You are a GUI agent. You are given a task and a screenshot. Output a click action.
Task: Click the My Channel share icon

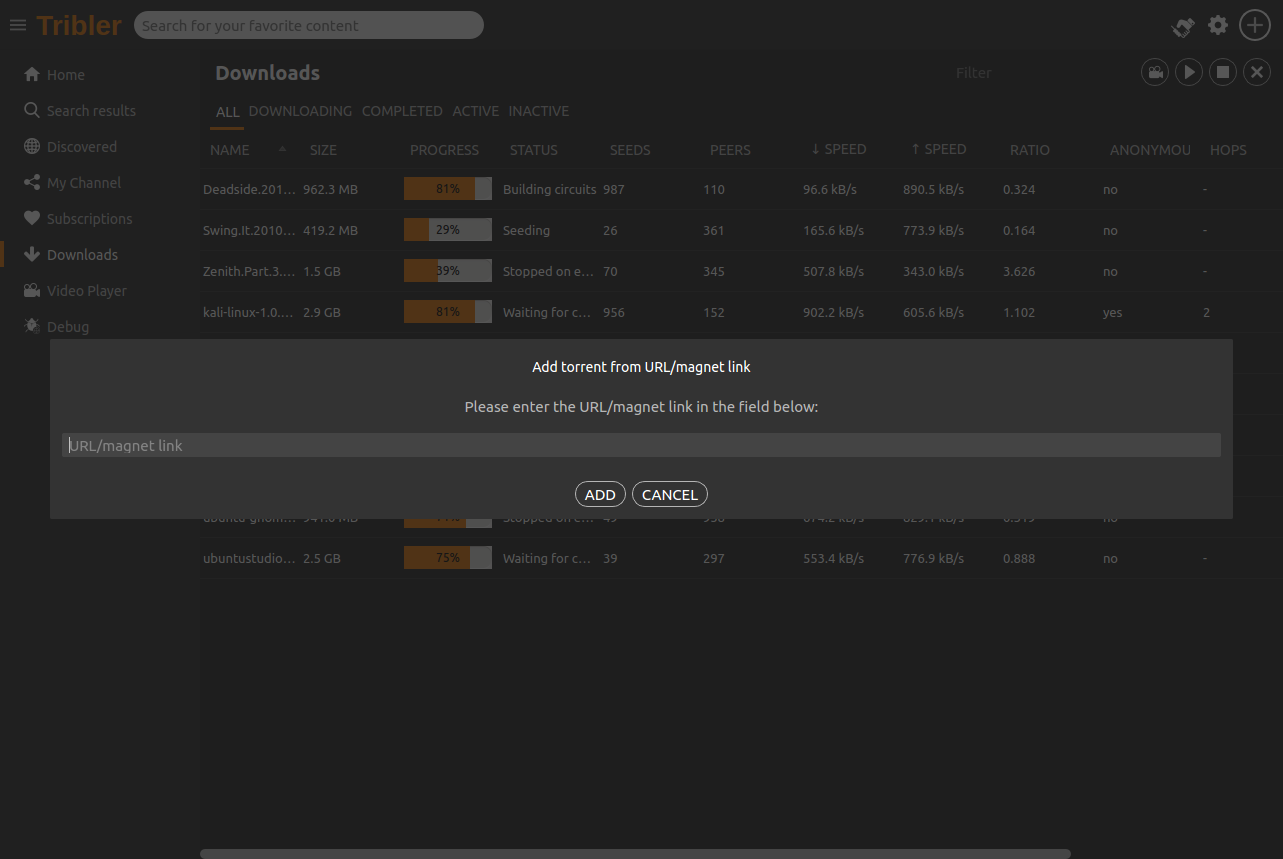coord(32,182)
